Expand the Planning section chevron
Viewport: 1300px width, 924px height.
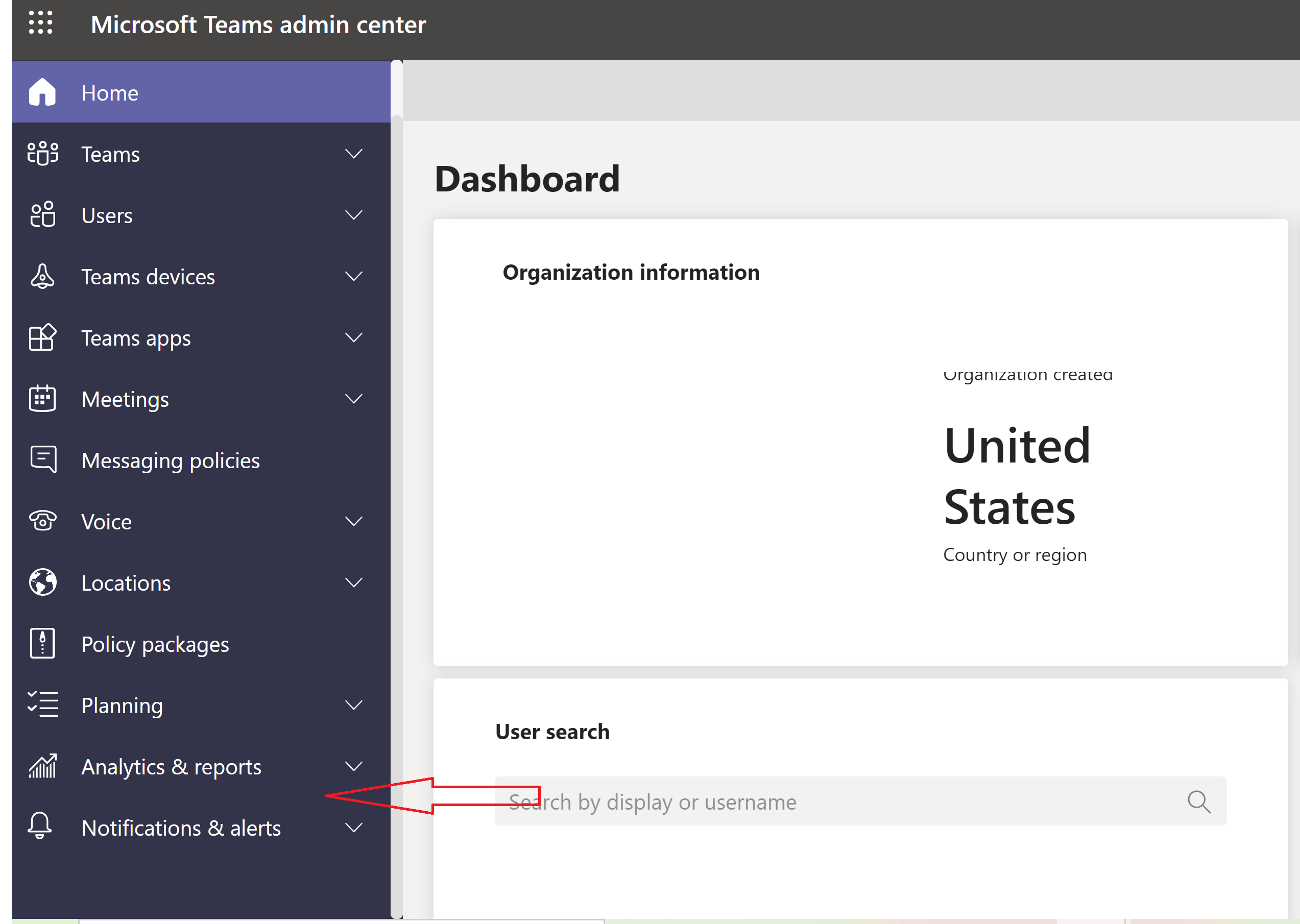click(x=353, y=705)
